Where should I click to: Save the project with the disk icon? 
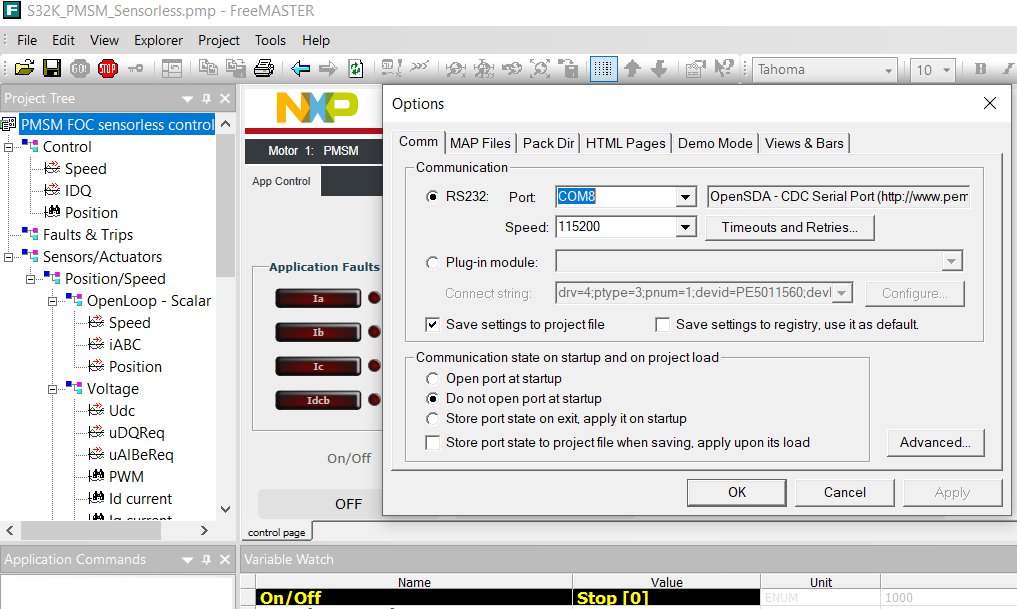[x=52, y=69]
